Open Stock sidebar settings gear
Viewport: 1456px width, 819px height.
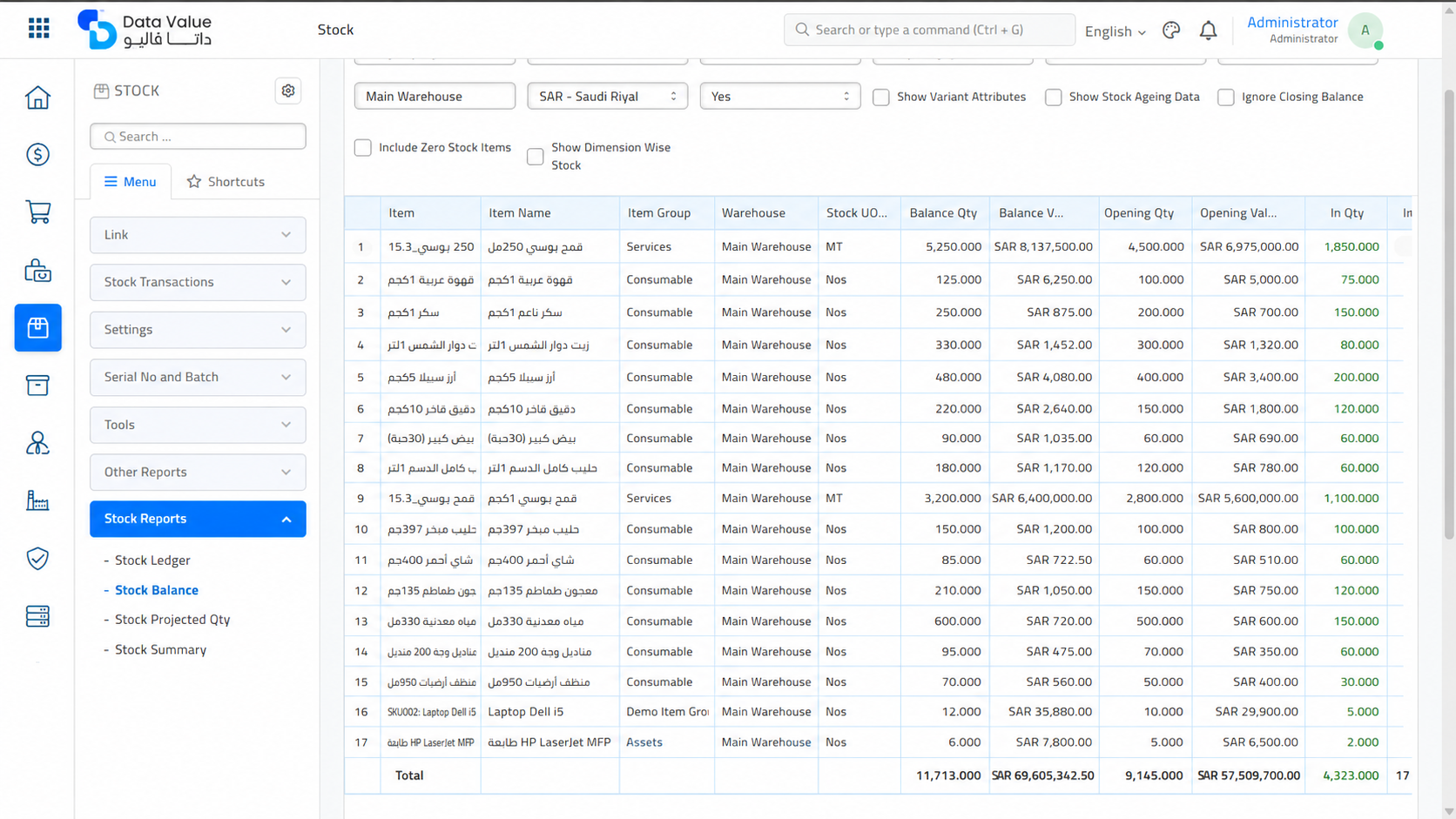288,91
